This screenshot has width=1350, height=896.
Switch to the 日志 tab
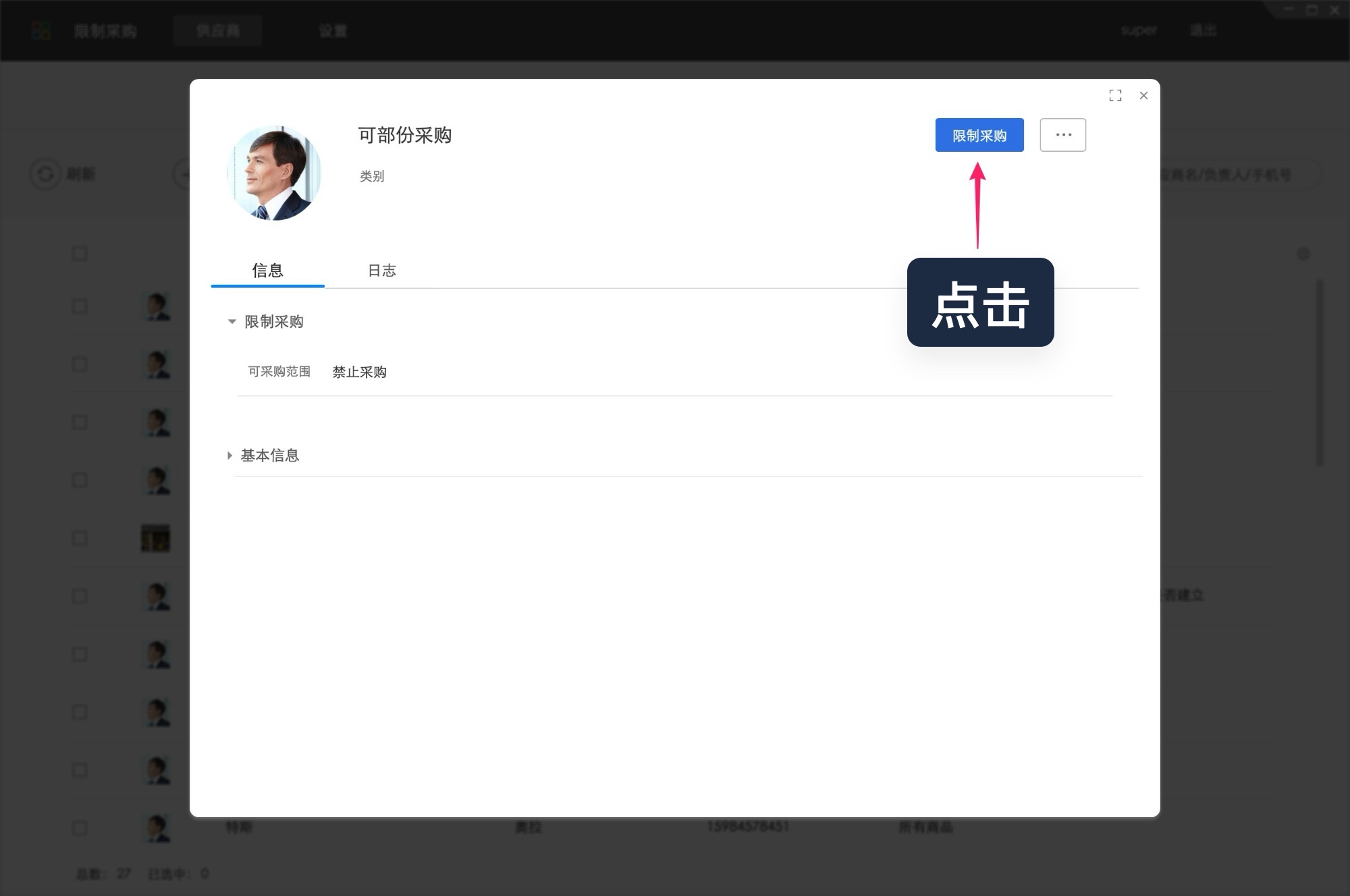click(x=382, y=271)
